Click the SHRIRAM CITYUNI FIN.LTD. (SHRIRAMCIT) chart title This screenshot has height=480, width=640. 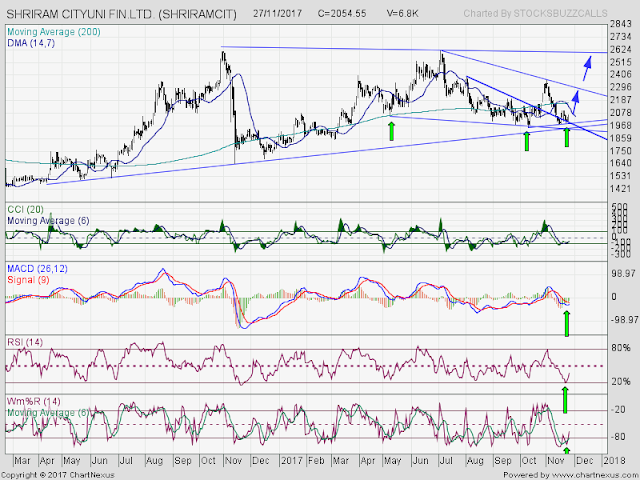pyautogui.click(x=121, y=14)
